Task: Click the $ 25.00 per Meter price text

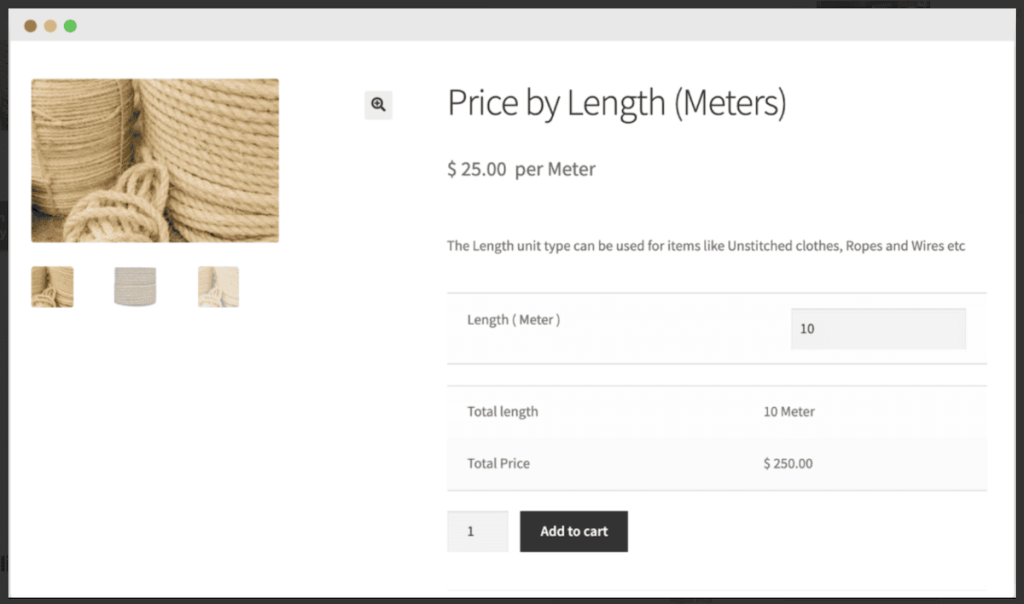Action: (x=520, y=168)
